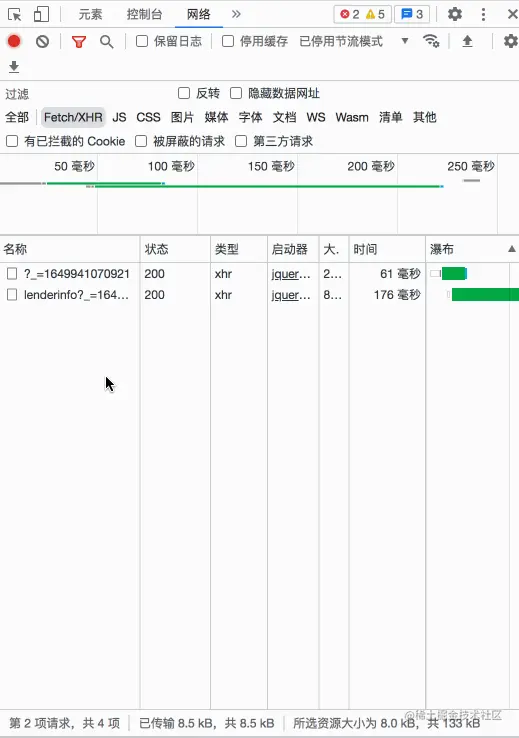The height and width of the screenshot is (738, 519).
Task: Sort by the 时间 column header
Action: tap(387, 249)
